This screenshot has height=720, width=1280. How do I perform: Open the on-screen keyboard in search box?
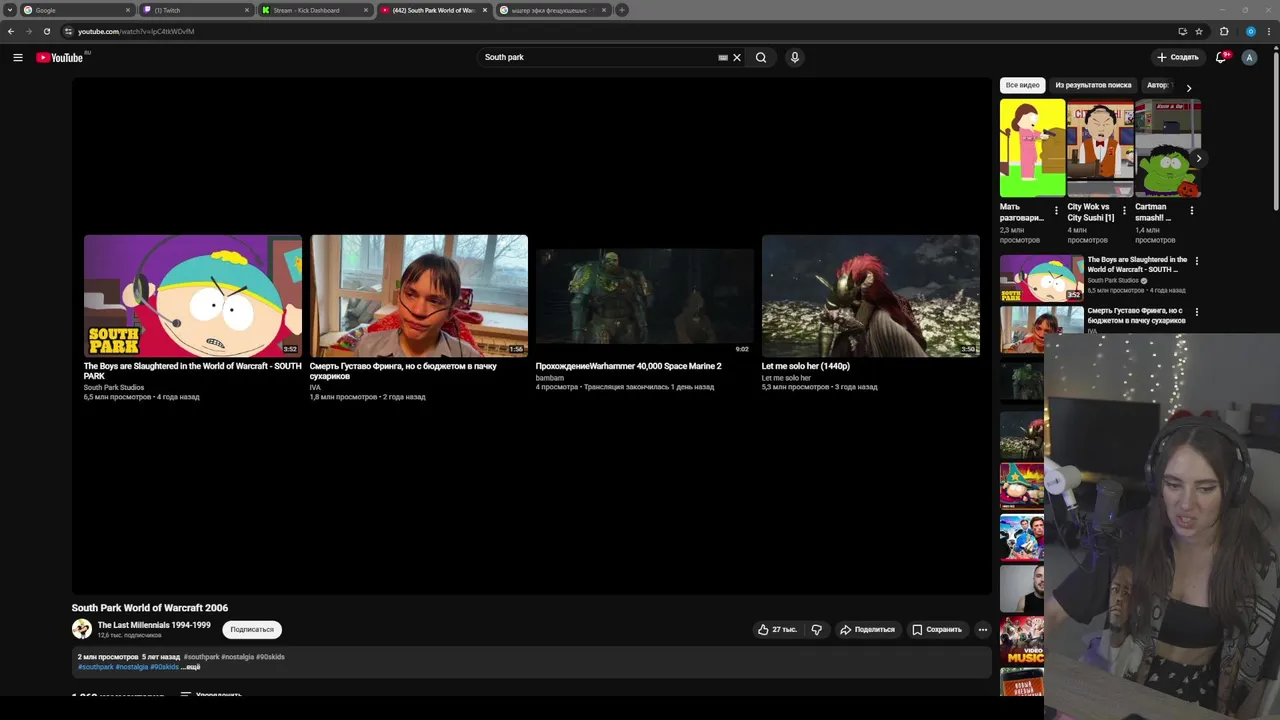pyautogui.click(x=723, y=57)
